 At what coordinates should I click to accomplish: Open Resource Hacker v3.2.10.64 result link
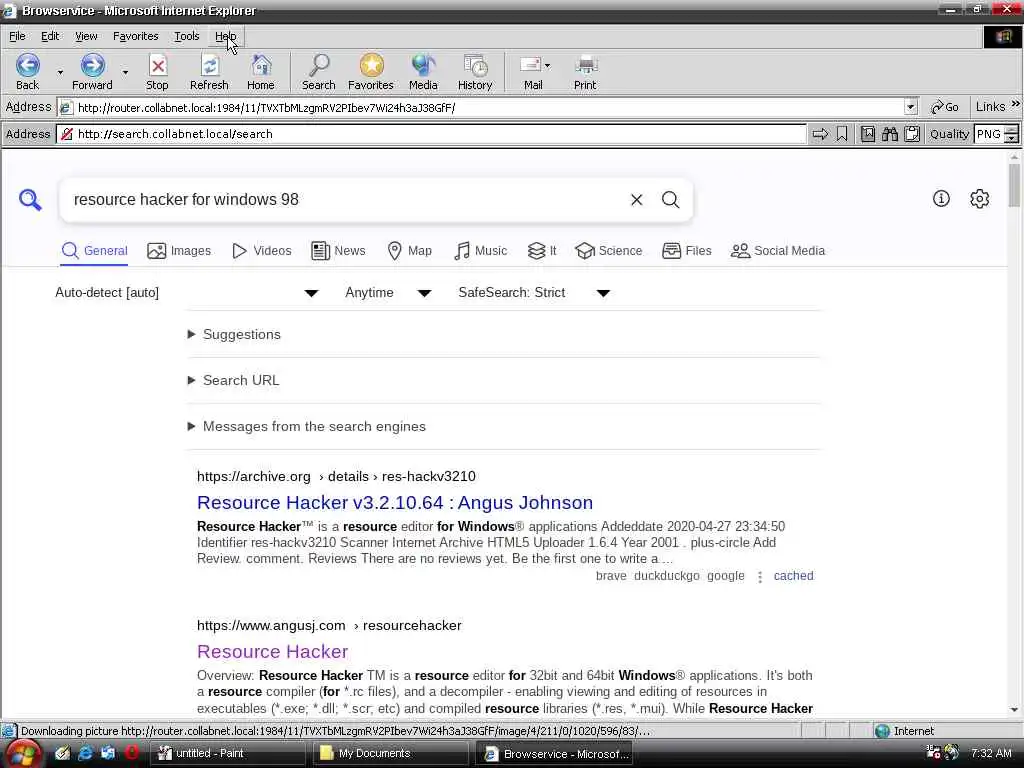[394, 502]
